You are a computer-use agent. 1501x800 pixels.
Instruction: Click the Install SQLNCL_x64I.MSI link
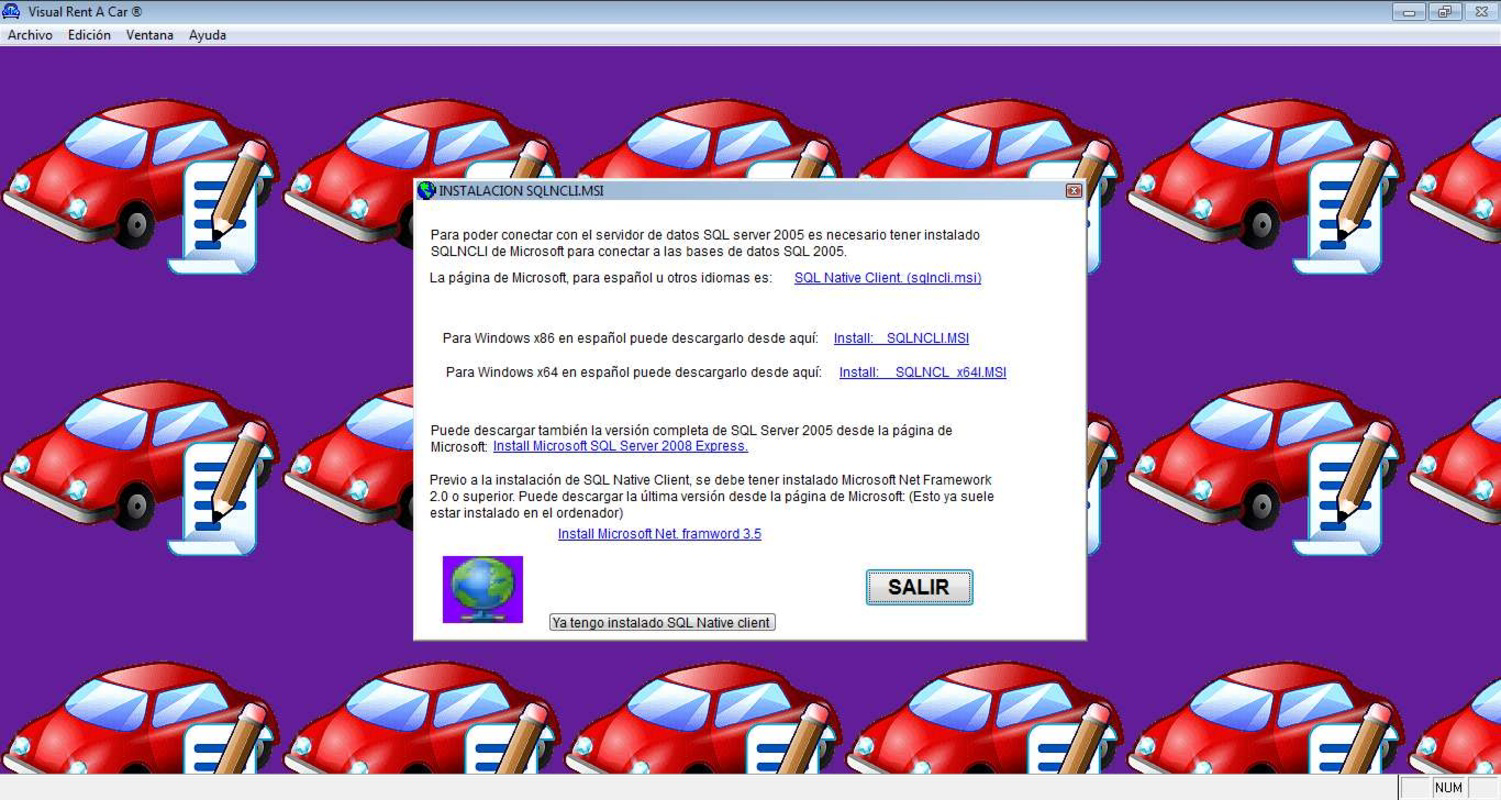922,372
